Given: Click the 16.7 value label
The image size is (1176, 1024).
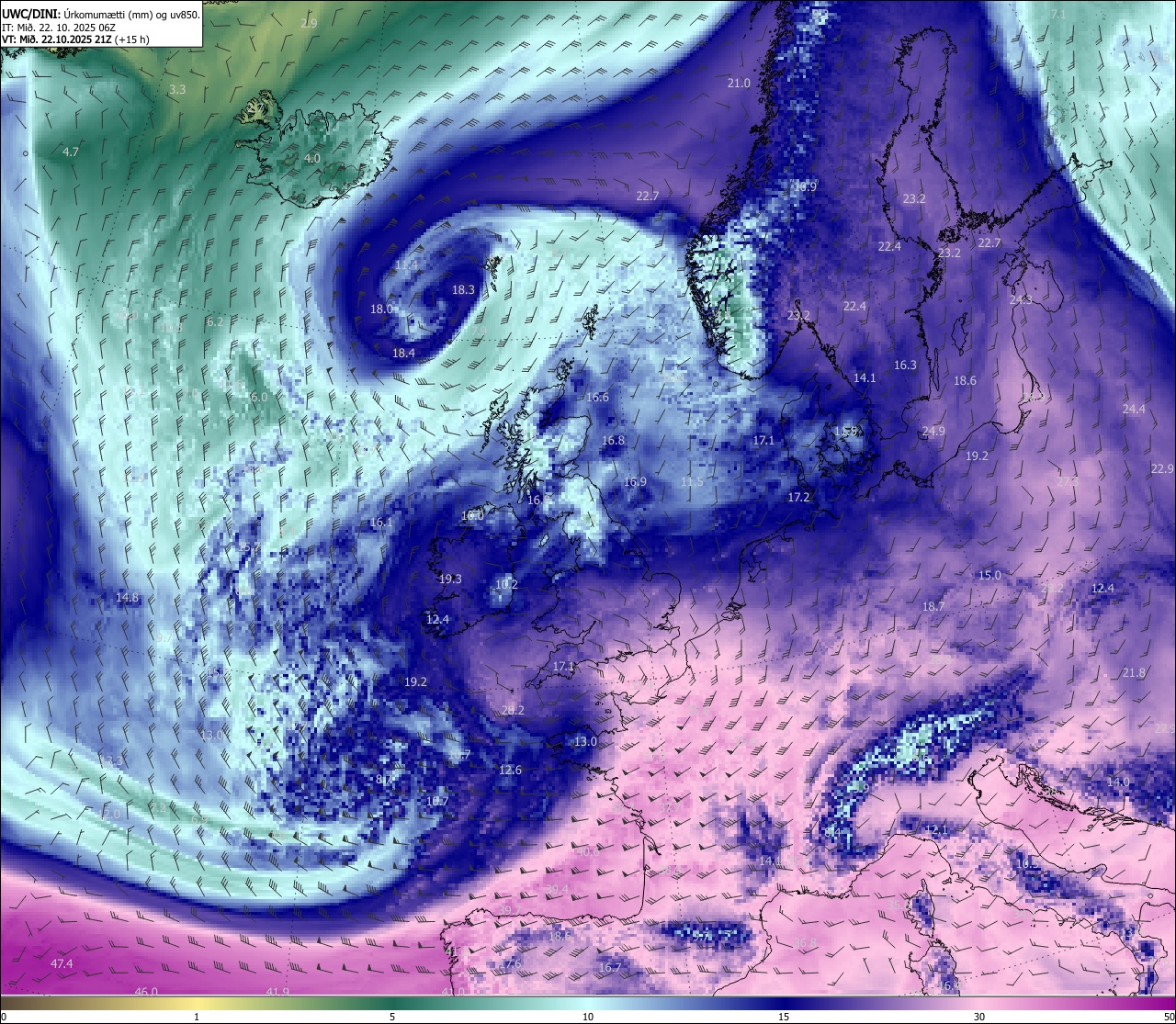Looking at the screenshot, I should click(609, 968).
